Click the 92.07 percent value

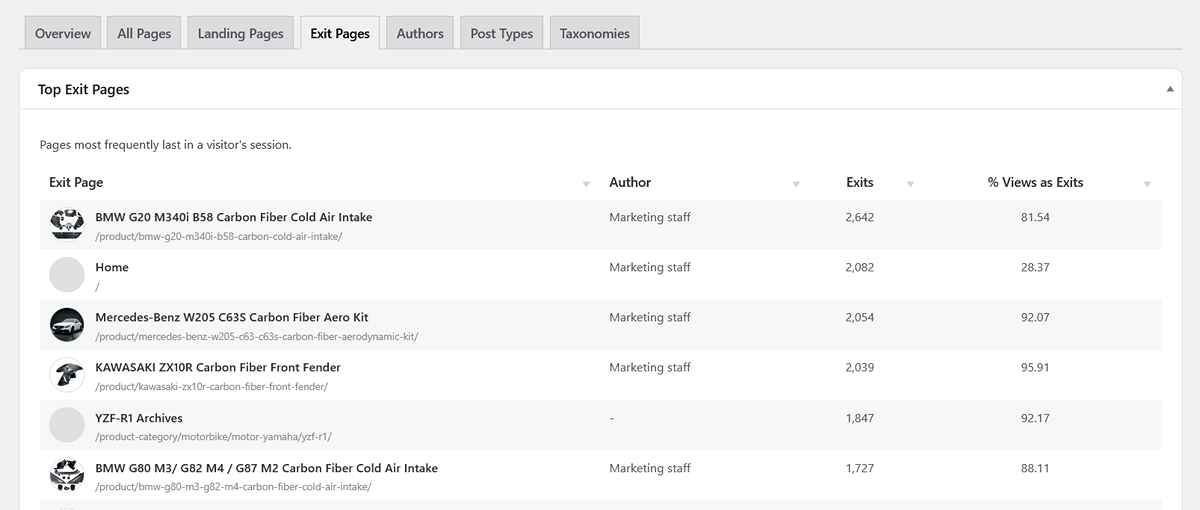[1035, 317]
